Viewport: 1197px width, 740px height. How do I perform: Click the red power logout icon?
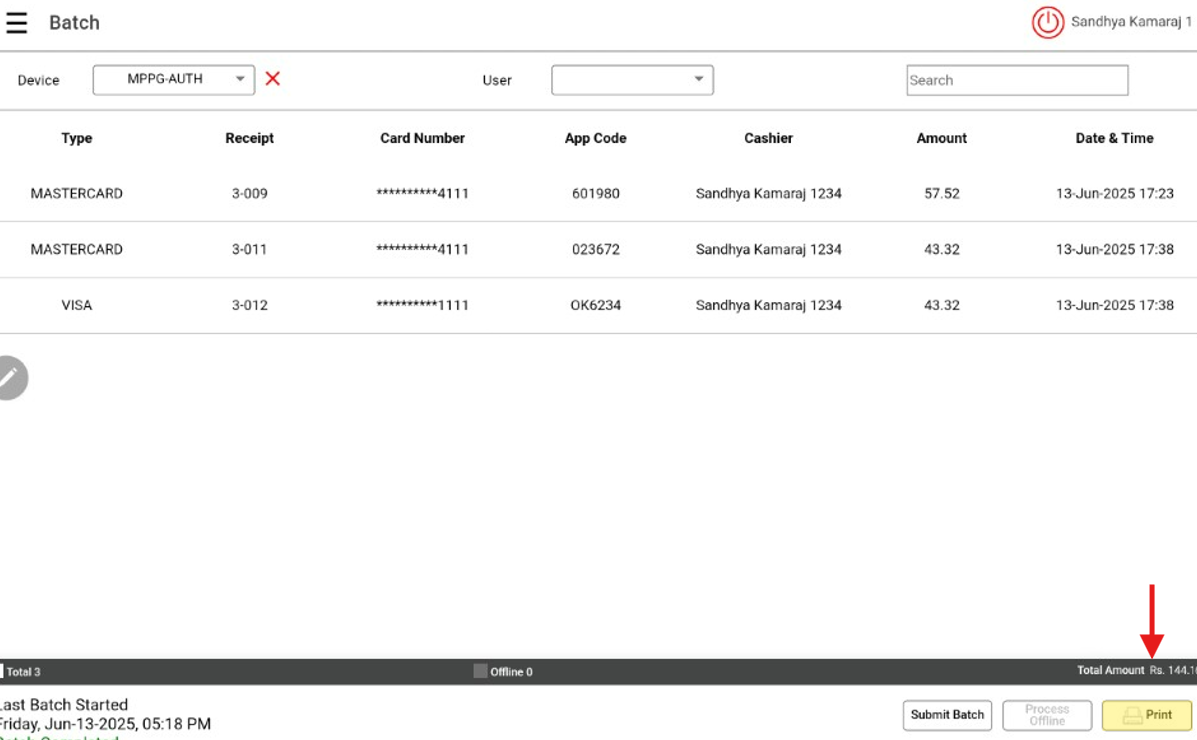(1047, 23)
